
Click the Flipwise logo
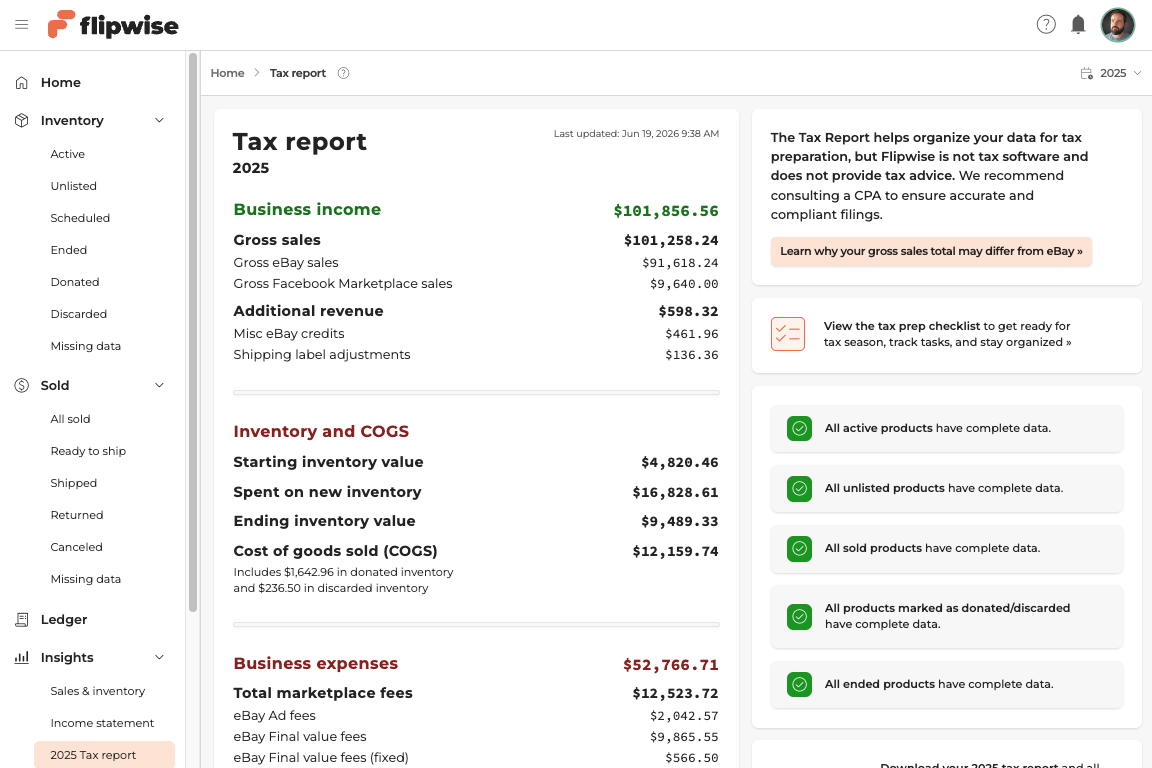click(113, 25)
